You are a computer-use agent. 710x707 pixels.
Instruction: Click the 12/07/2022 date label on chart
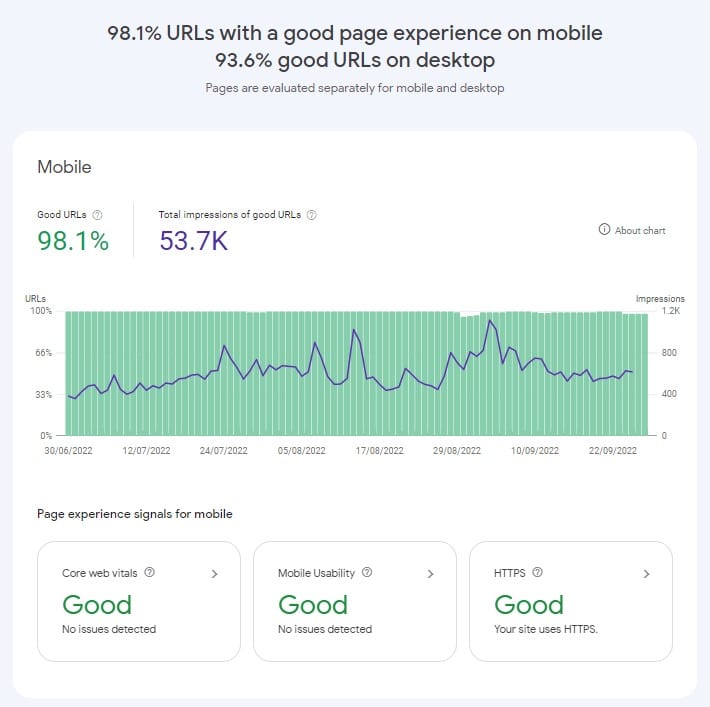point(146,451)
